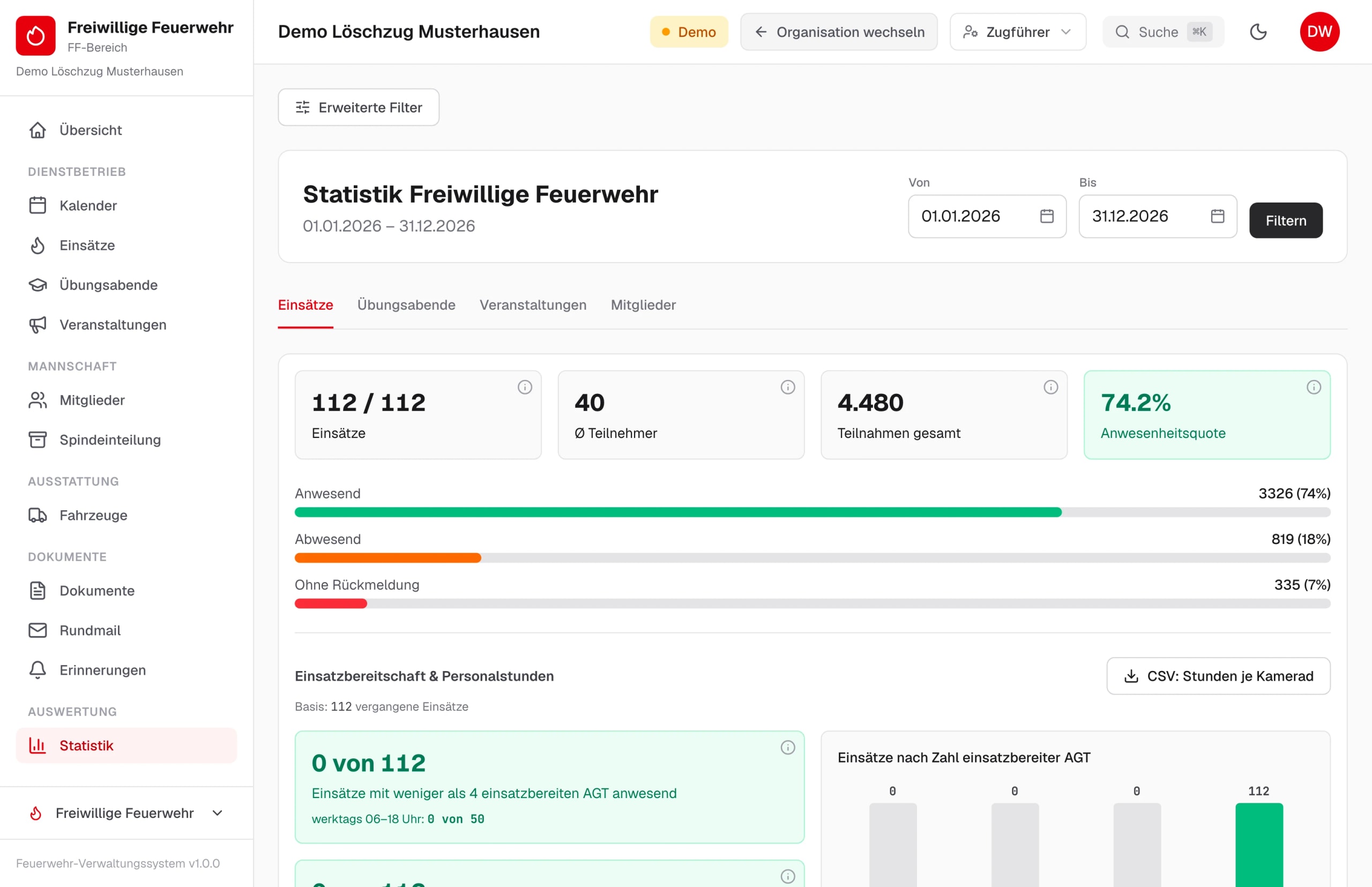Open calendar picker in Von field
This screenshot has width=1372, height=887.
1047,216
